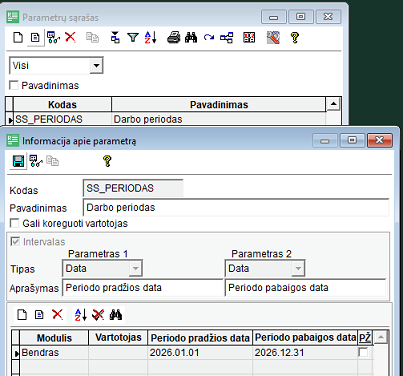The width and height of the screenshot is (403, 376).
Task: Click Periodo pabaigos data description field
Action: (x=305, y=288)
